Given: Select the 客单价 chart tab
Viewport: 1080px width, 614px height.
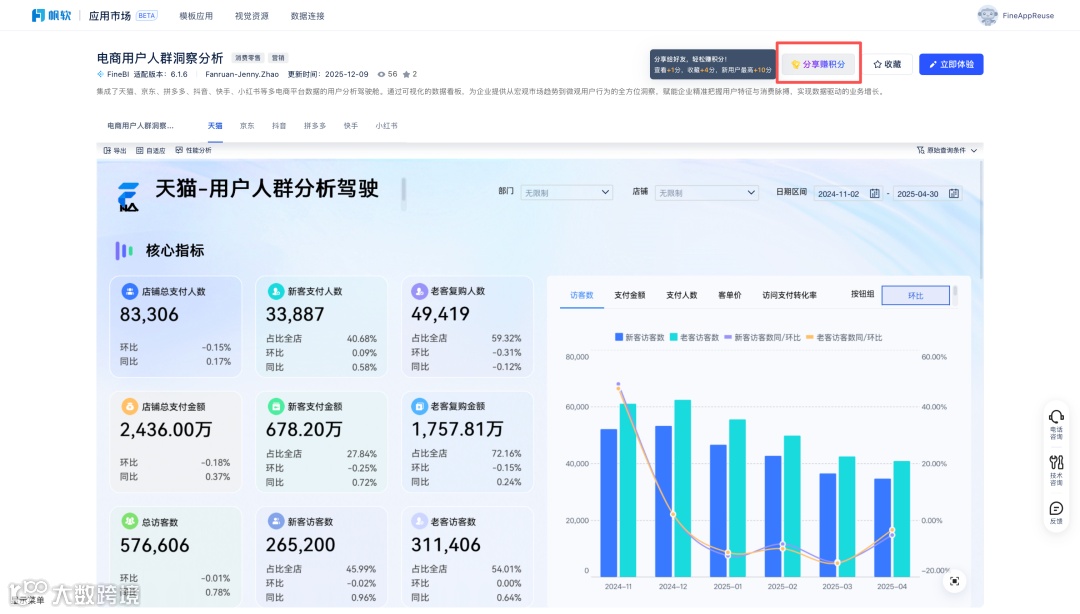Looking at the screenshot, I should coord(729,295).
